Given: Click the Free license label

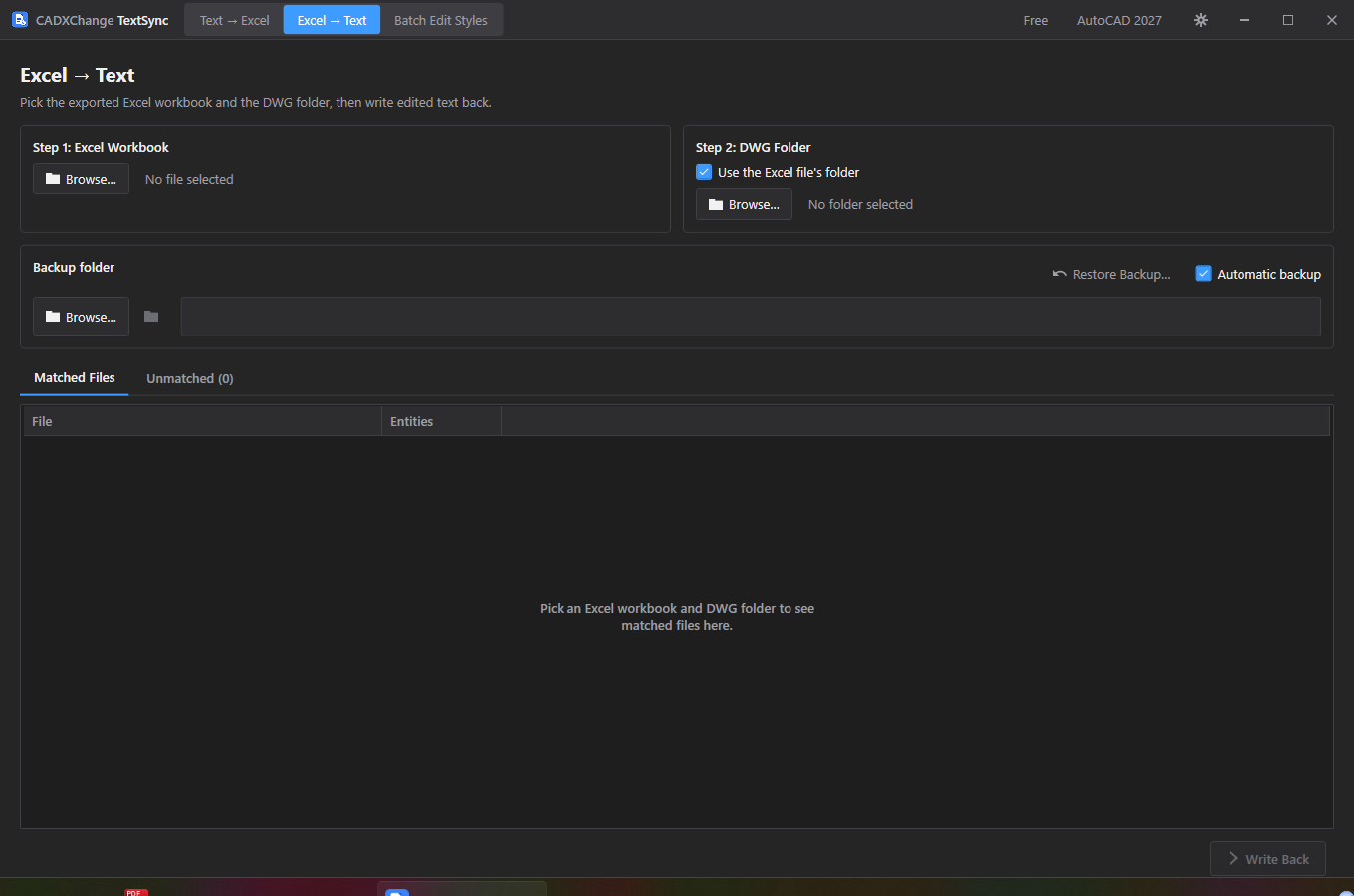Looking at the screenshot, I should [x=1036, y=20].
